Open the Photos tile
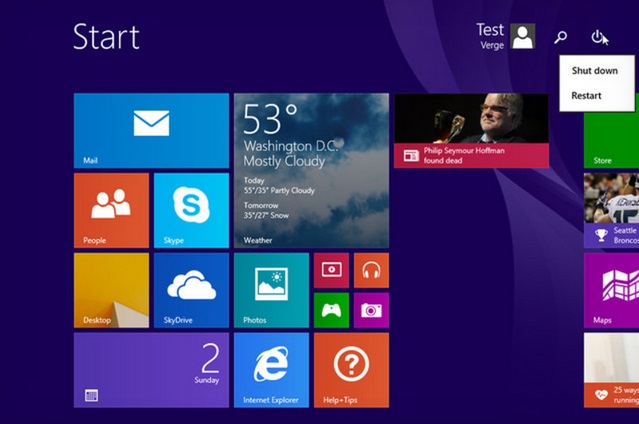The width and height of the screenshot is (639, 424). (x=271, y=290)
